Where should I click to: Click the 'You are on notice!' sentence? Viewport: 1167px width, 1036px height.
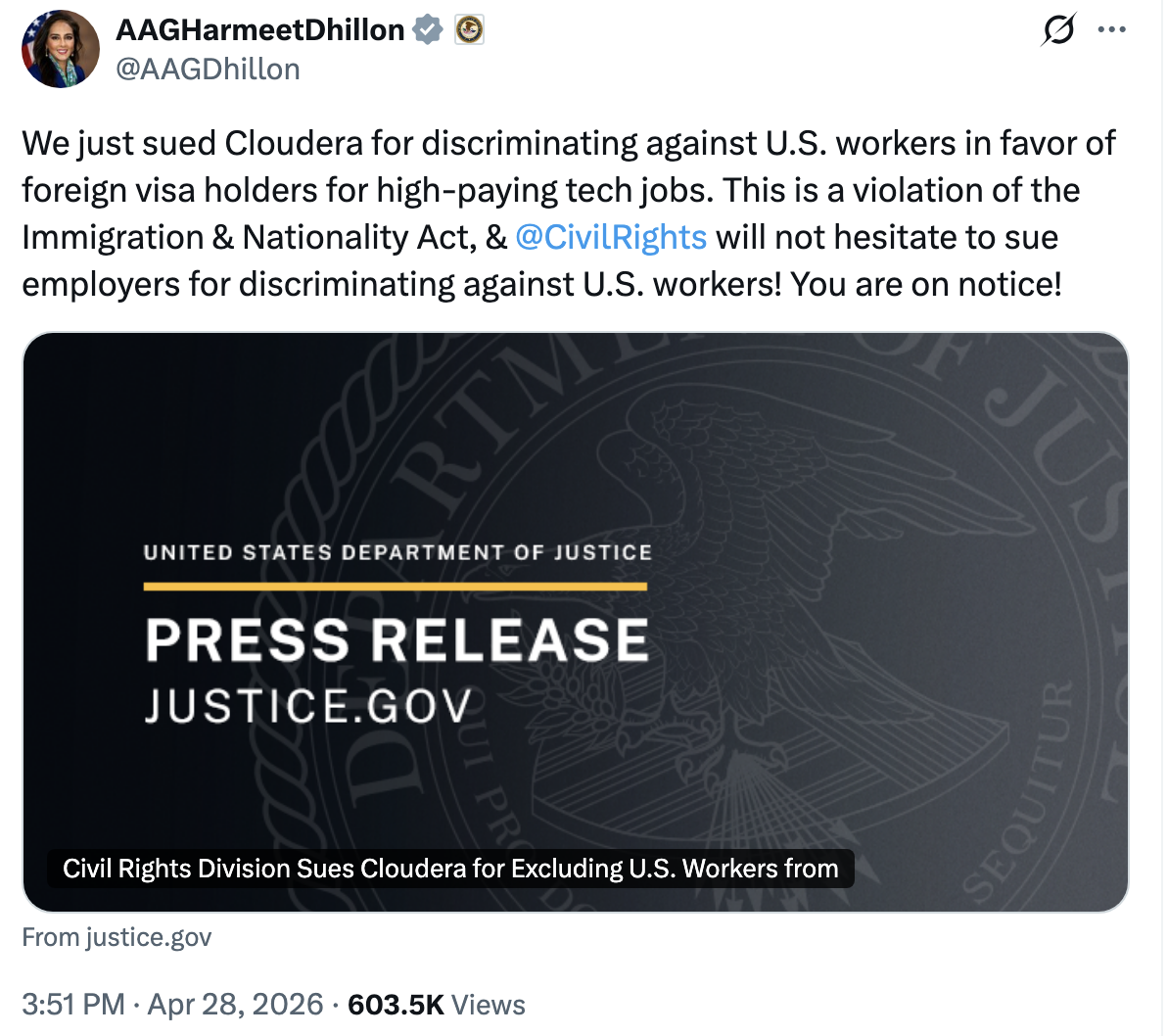pos(926,284)
